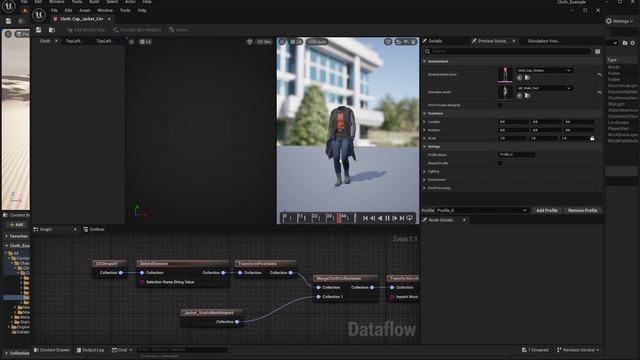
Task: Open Revision Control in the status bar
Action: pos(578,350)
